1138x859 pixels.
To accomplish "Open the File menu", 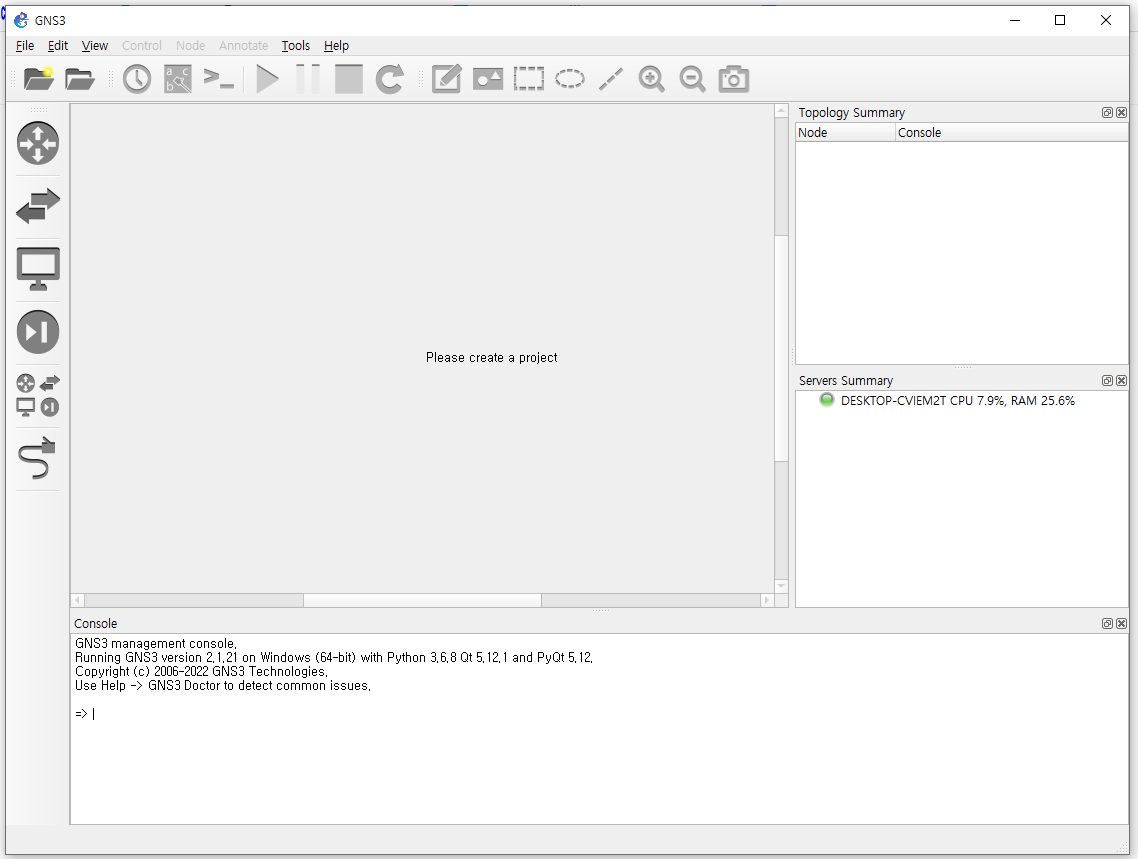I will tap(25, 46).
